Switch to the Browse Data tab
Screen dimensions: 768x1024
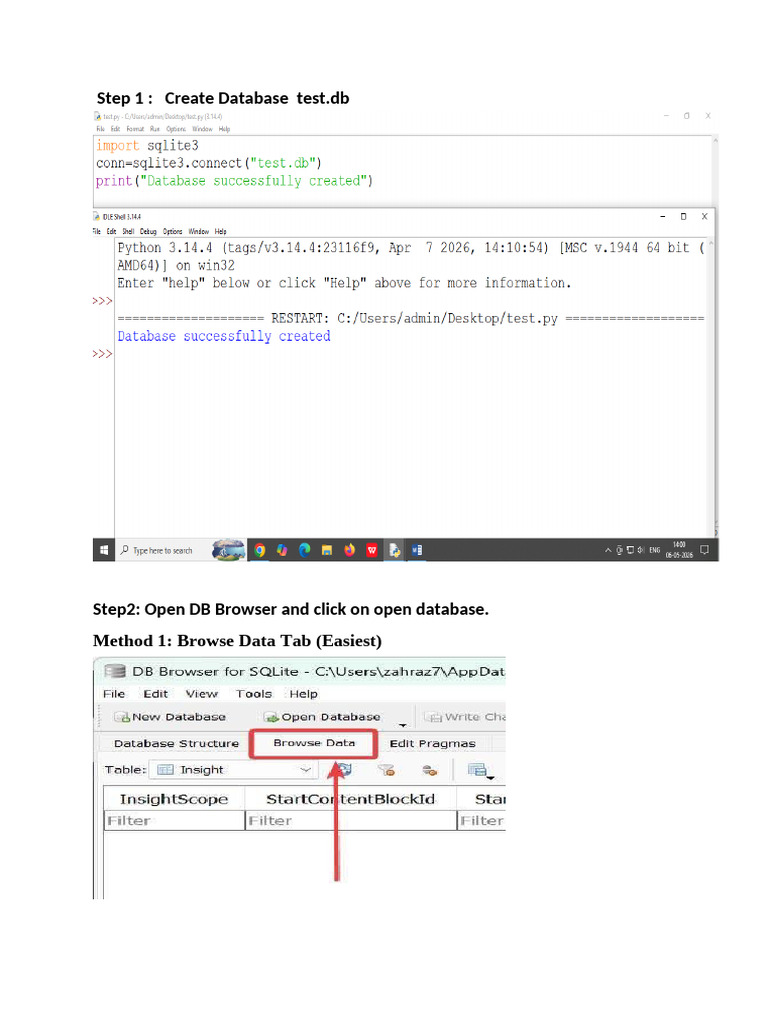click(314, 743)
